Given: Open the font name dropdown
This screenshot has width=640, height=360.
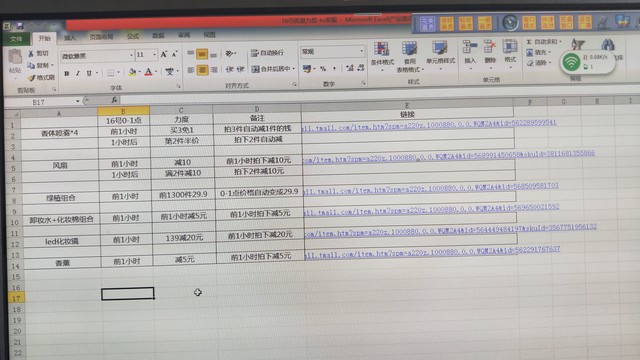Looking at the screenshot, I should pos(131,55).
